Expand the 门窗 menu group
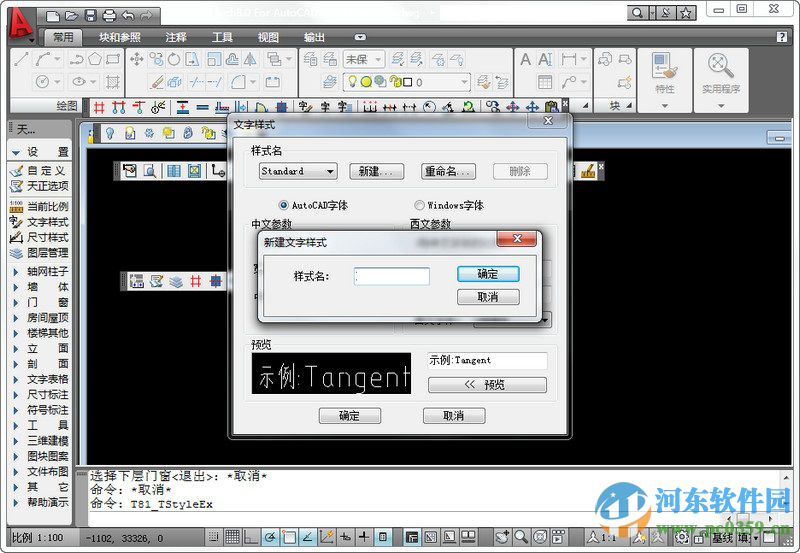800x553 pixels. point(16,303)
